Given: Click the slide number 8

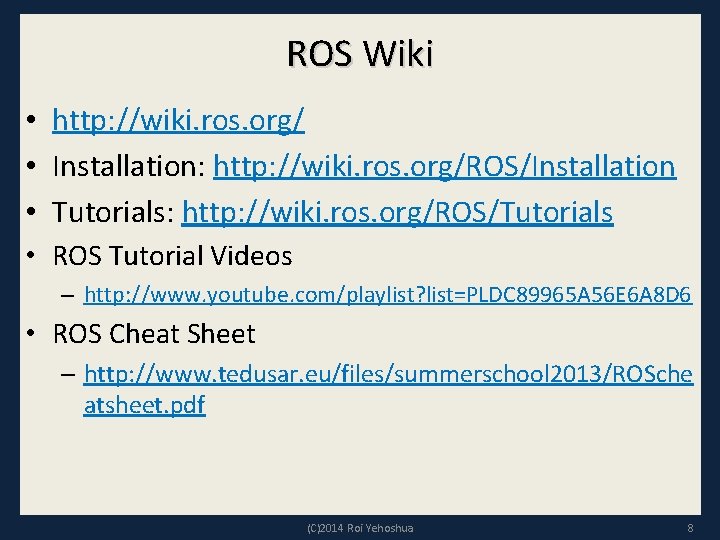Looking at the screenshot, I should (690, 528).
